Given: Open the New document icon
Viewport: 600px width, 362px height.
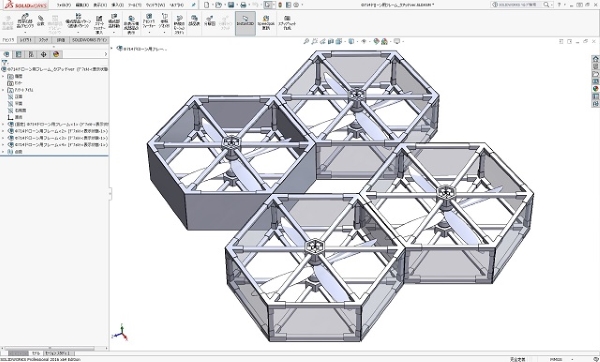Looking at the screenshot, I should [x=207, y=5].
